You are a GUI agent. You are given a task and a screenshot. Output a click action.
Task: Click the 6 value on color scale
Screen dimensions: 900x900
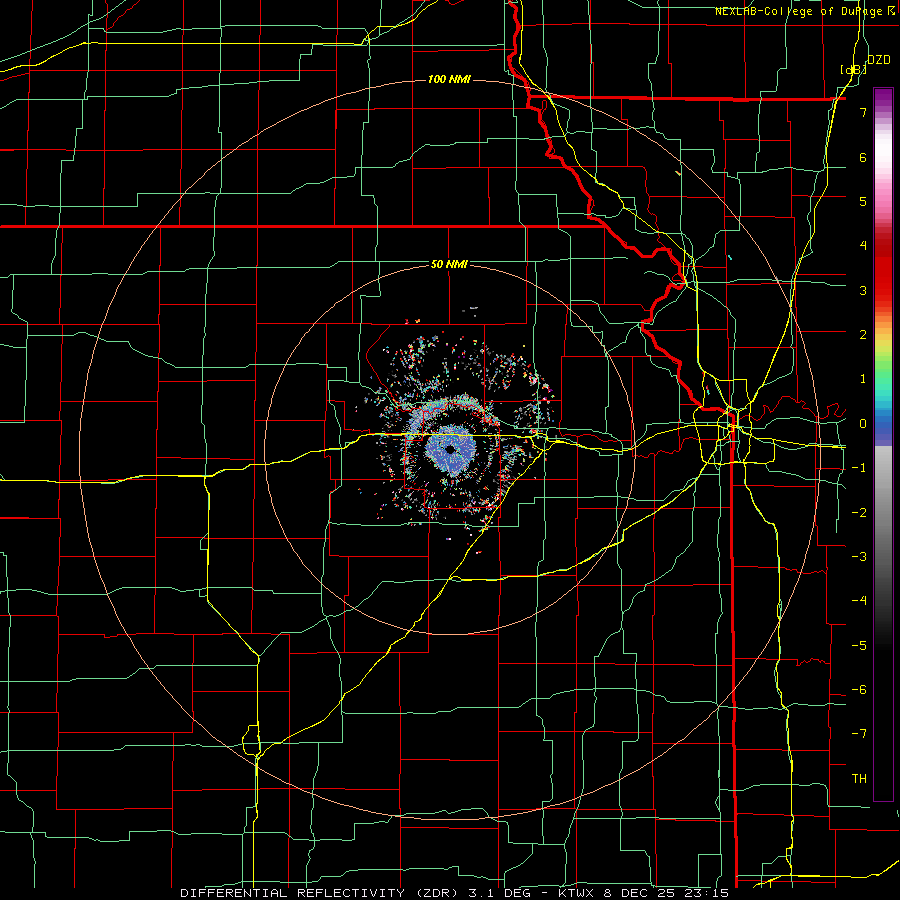point(863,157)
